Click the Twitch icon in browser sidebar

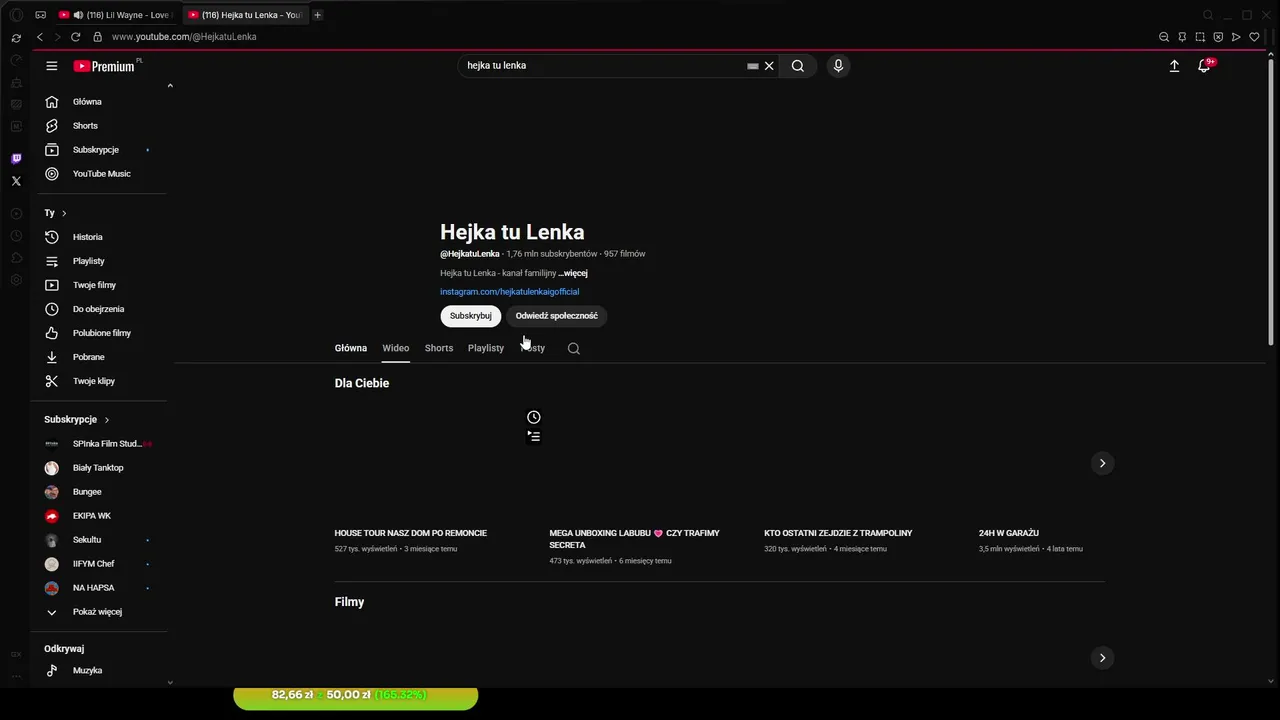[x=16, y=159]
